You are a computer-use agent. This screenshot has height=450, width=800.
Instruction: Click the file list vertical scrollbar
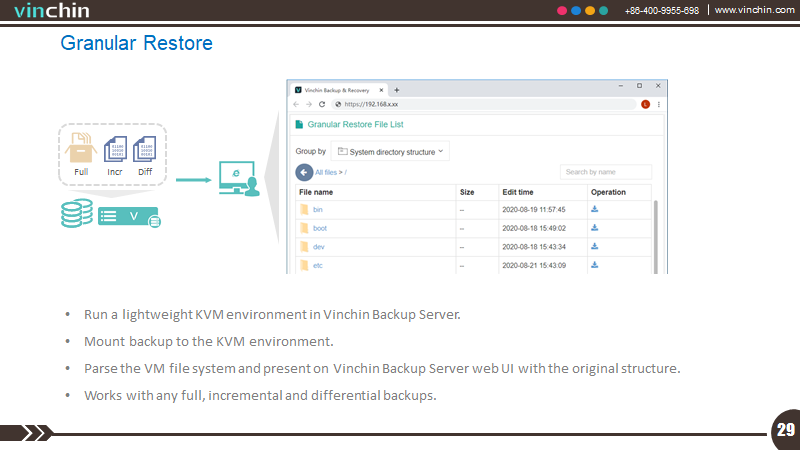click(656, 237)
